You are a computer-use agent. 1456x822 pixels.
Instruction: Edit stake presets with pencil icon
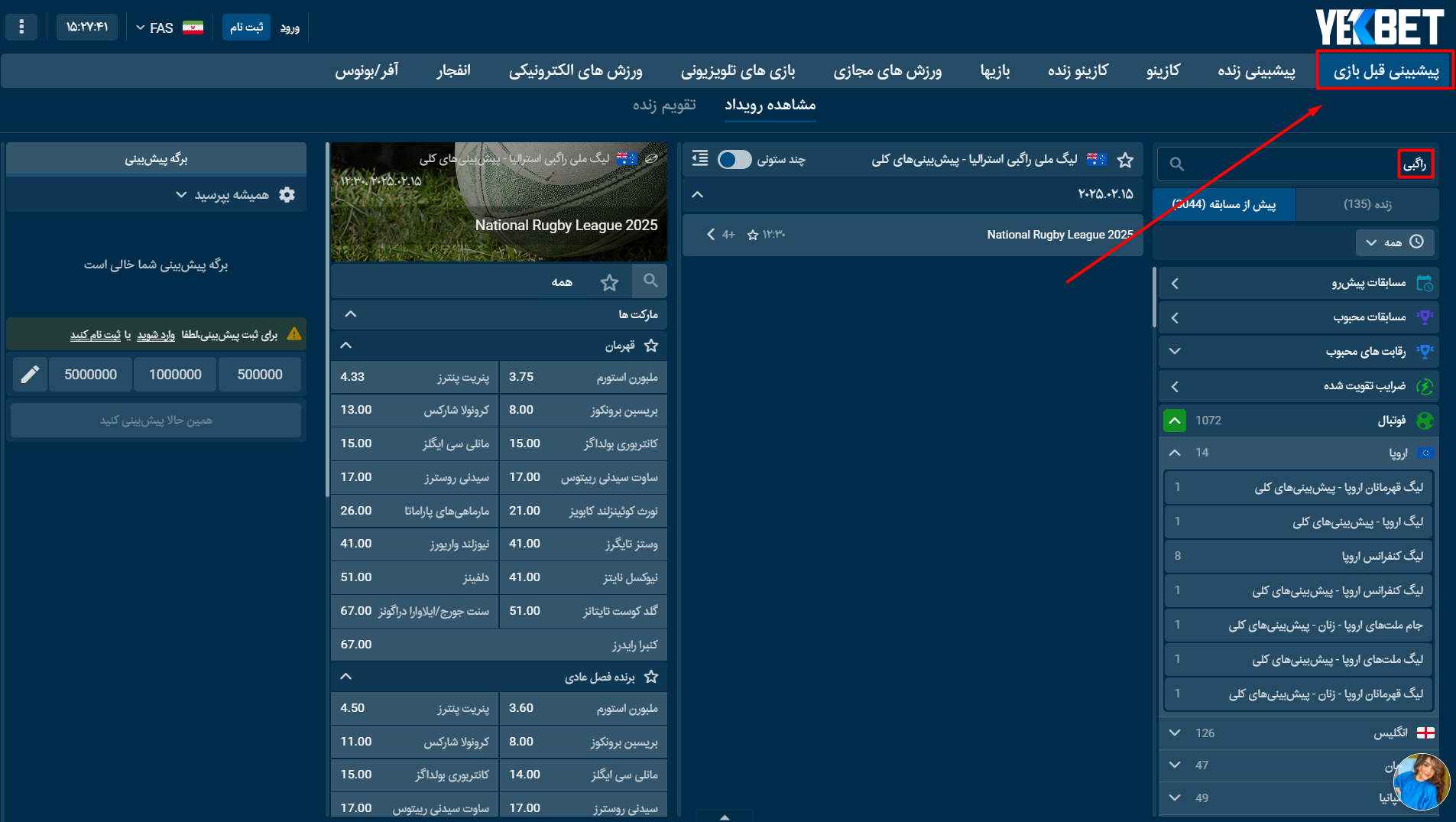pos(30,375)
